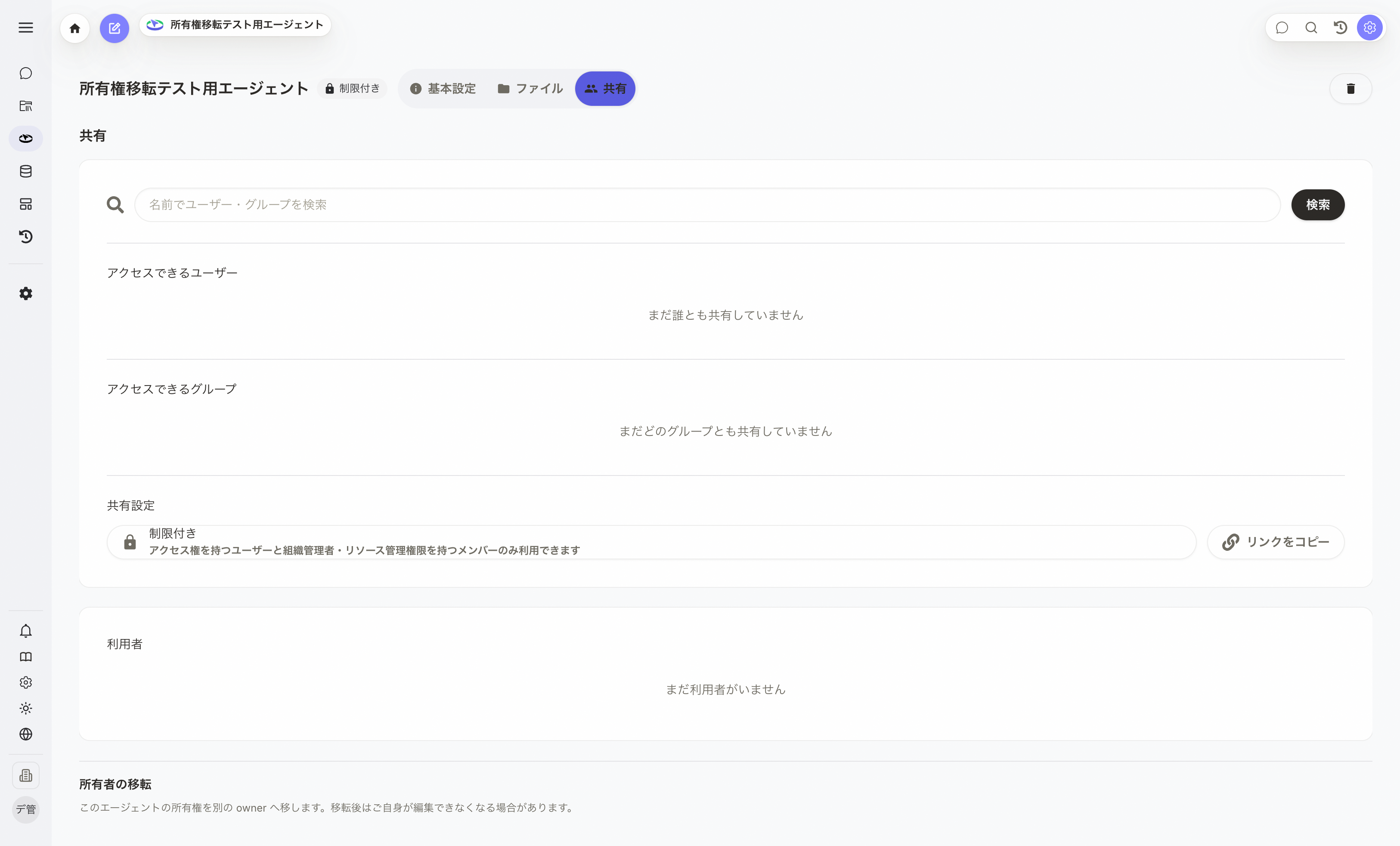The image size is (1400, 846).
Task: Open the book documentation icon
Action: [x=25, y=657]
